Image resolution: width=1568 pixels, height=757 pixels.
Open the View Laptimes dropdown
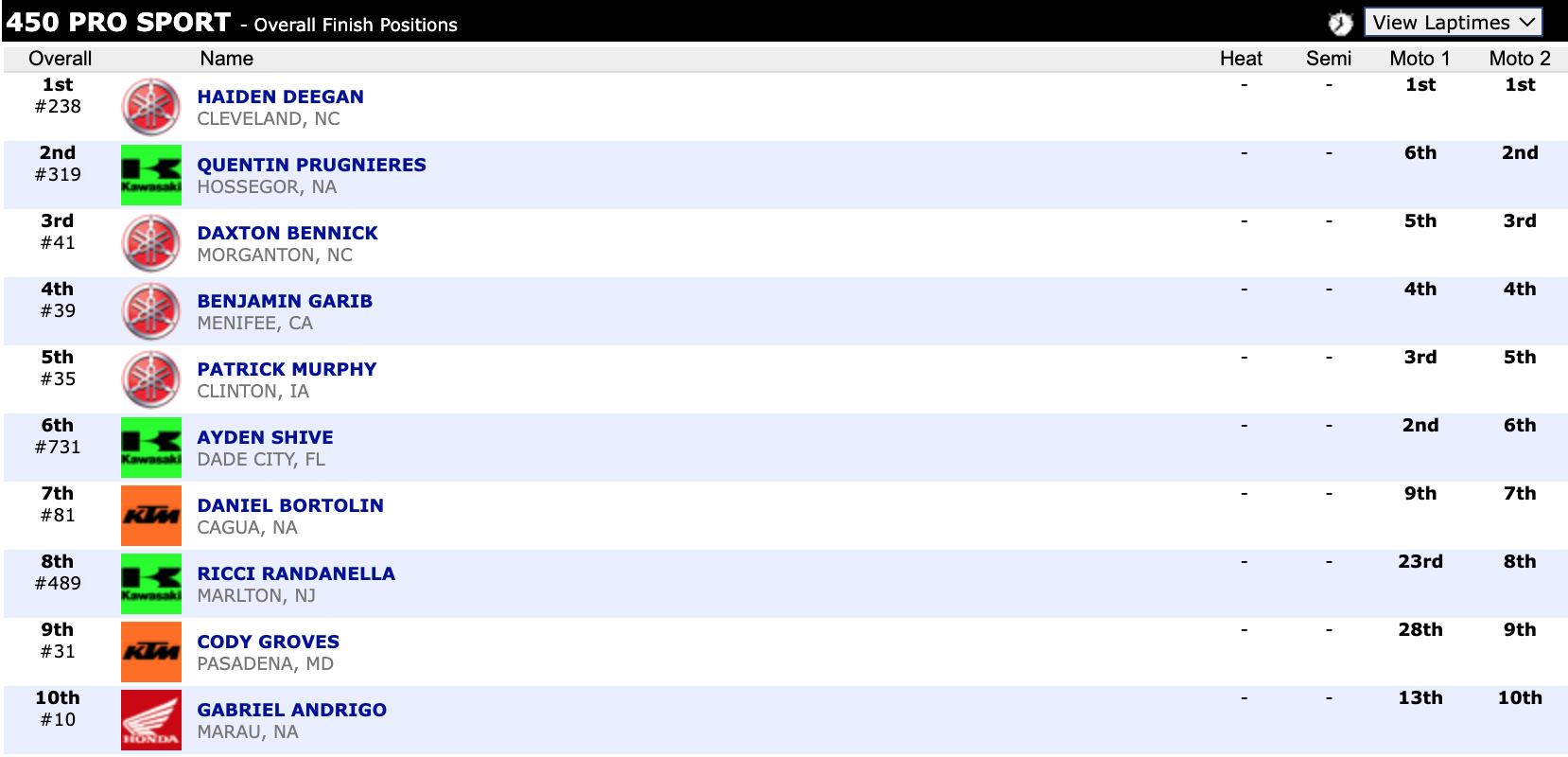pos(1453,23)
